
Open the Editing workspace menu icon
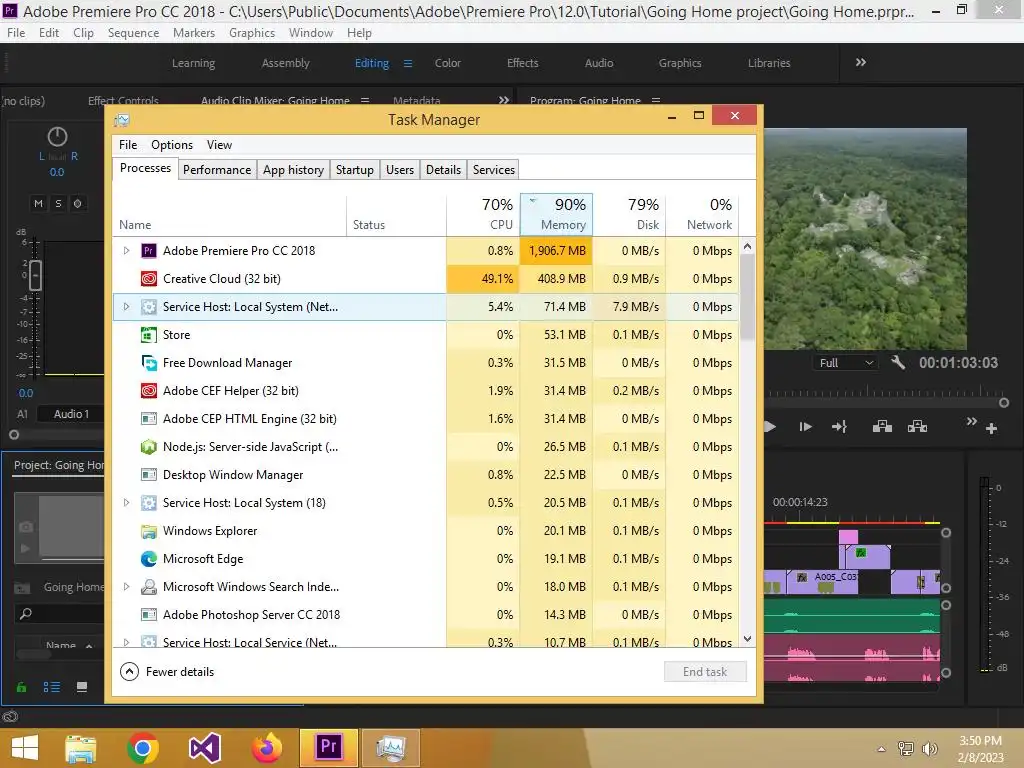pos(408,63)
